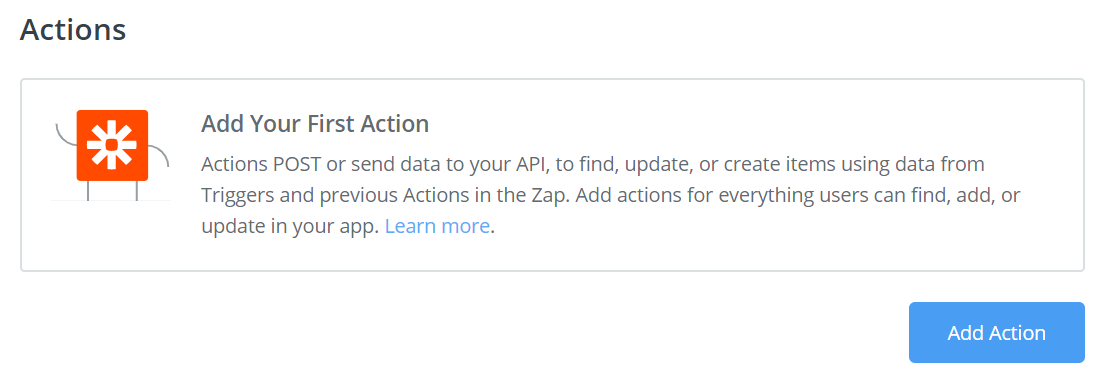Screen dimensions: 1101x379
Task: Click the orange square center dot
Action: pyautogui.click(x=112, y=145)
